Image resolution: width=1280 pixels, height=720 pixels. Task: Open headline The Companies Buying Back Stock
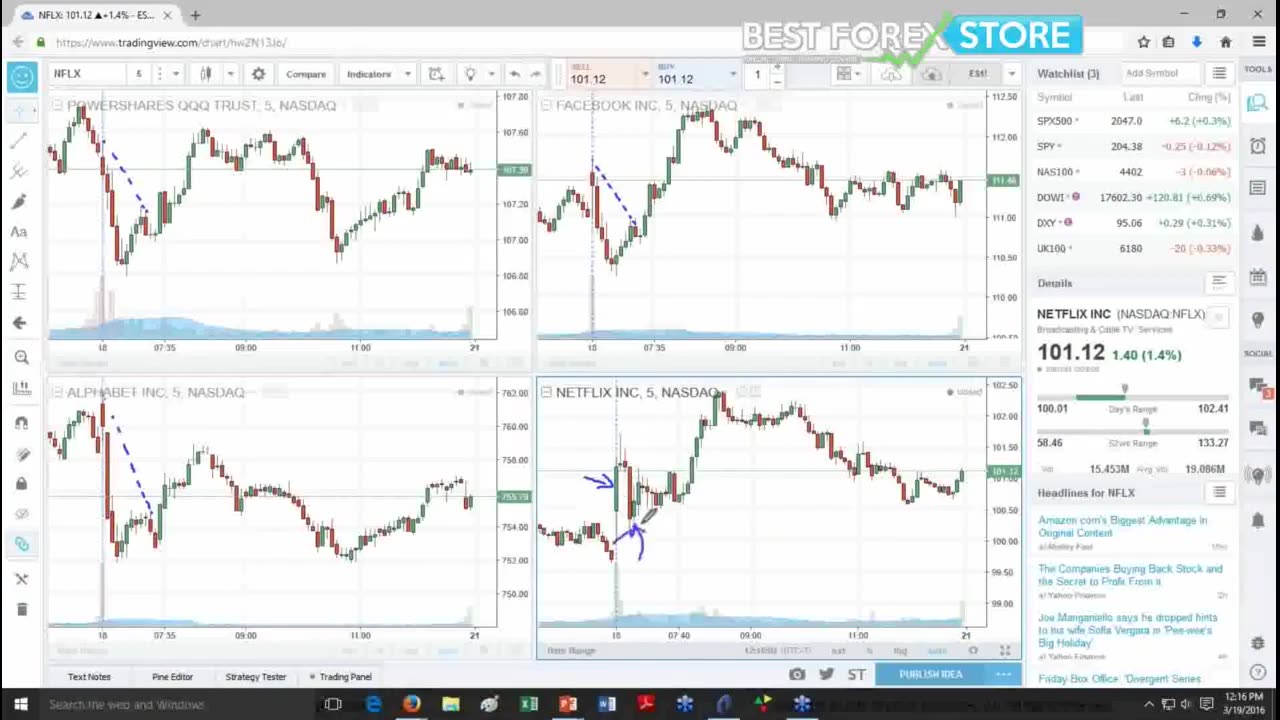click(x=1130, y=575)
